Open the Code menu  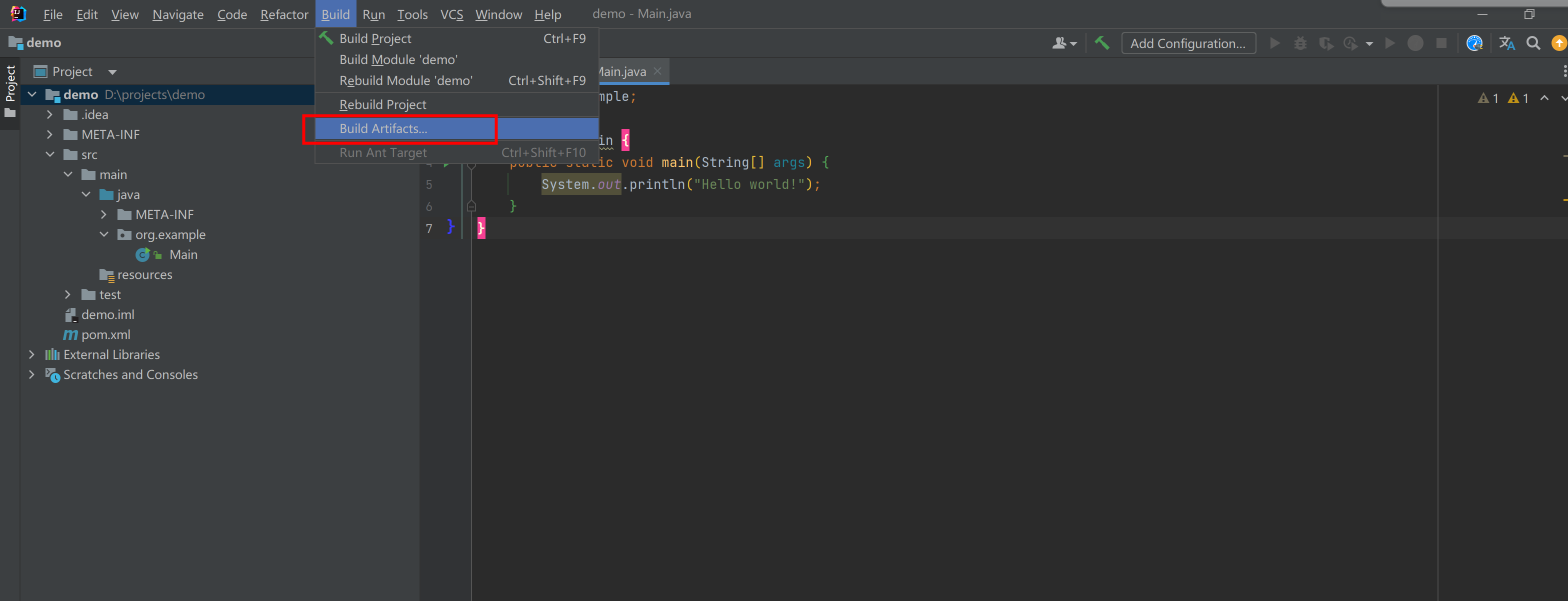[x=232, y=14]
